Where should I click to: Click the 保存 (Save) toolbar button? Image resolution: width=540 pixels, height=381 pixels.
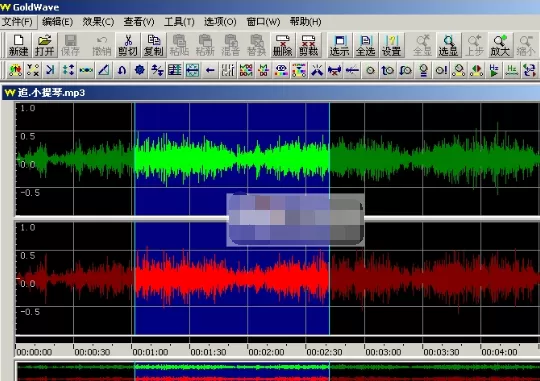pyautogui.click(x=70, y=45)
